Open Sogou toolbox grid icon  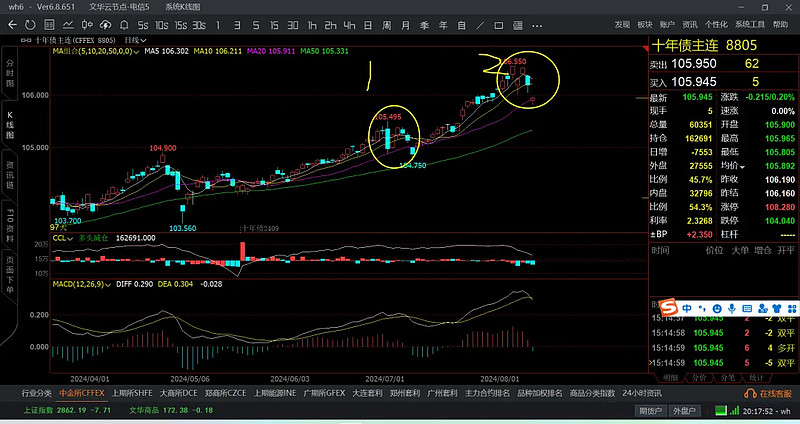pyautogui.click(x=792, y=308)
